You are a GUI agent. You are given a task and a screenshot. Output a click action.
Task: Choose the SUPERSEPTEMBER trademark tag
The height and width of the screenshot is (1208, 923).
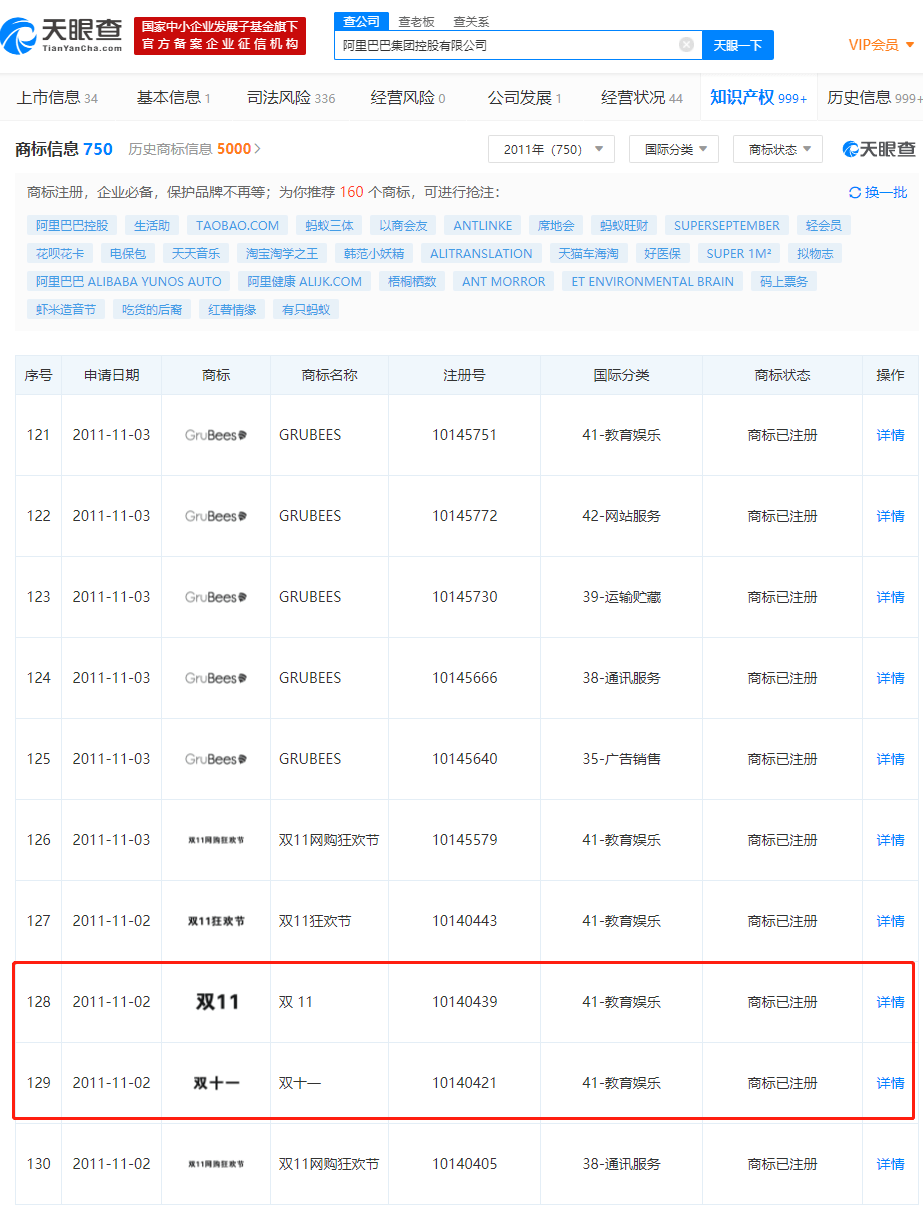(x=727, y=225)
